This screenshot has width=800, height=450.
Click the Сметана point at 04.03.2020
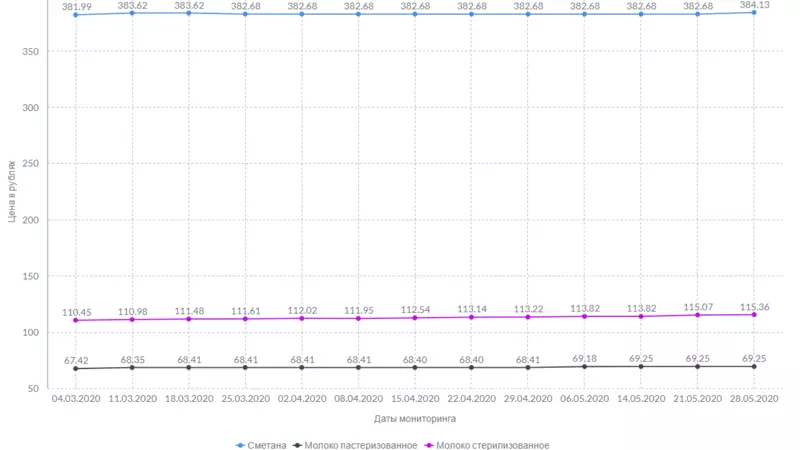coord(75,15)
